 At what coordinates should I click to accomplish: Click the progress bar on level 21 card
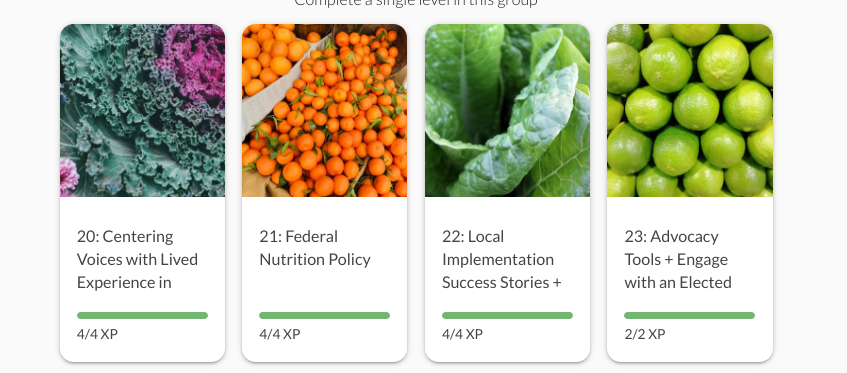[325, 315]
